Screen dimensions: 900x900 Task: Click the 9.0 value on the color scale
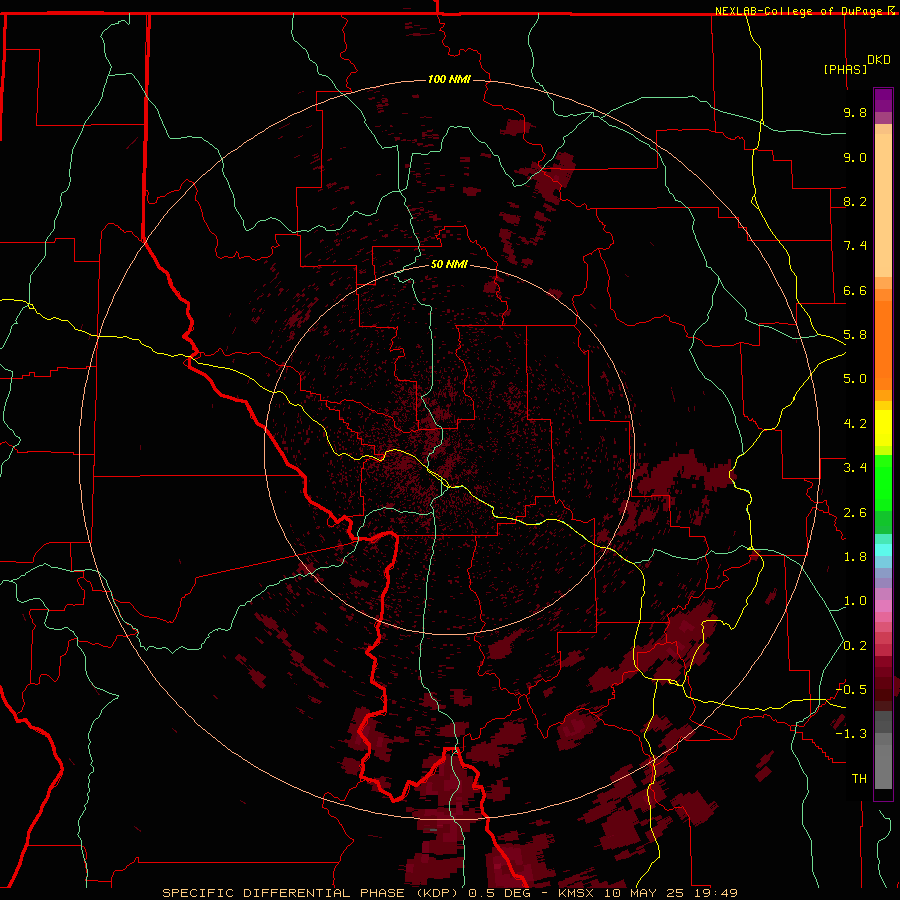point(855,157)
